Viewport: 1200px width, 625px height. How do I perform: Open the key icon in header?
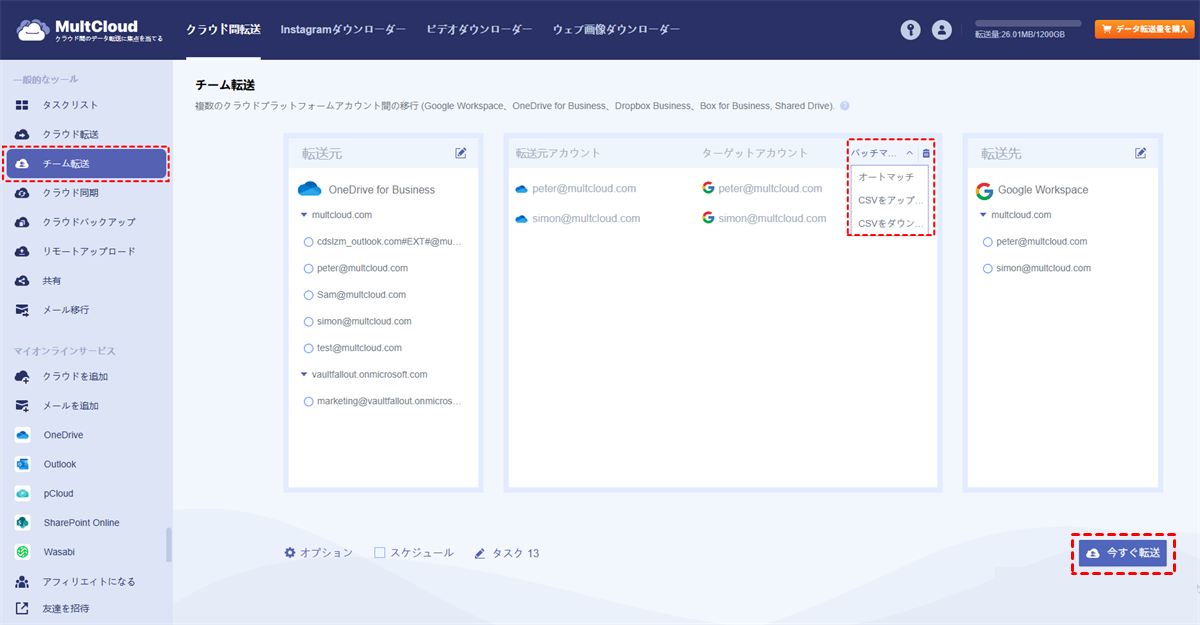[x=910, y=30]
